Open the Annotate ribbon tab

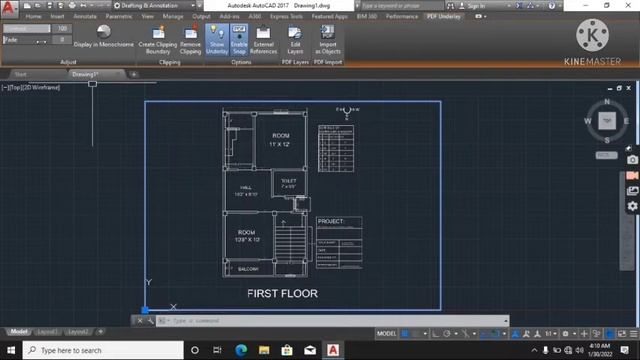click(x=85, y=16)
